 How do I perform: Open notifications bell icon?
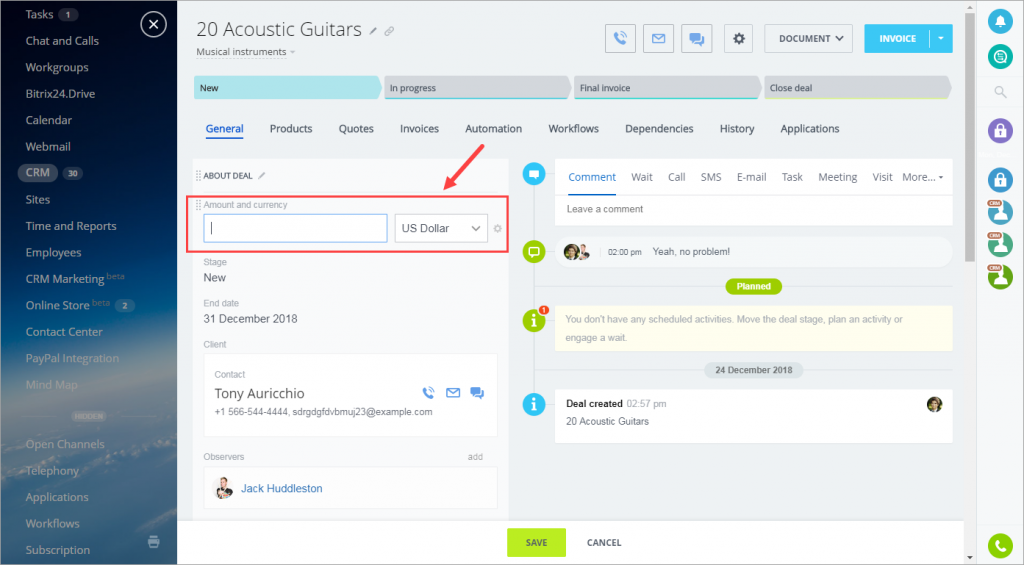(1000, 21)
